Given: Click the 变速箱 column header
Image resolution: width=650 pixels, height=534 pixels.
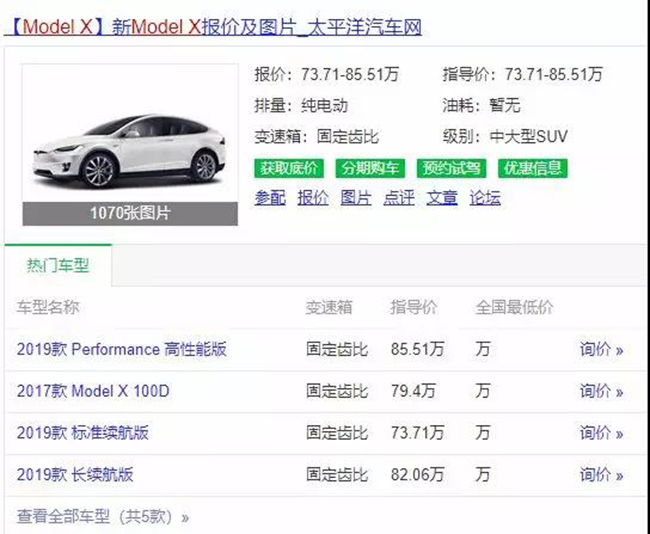Looking at the screenshot, I should pyautogui.click(x=329, y=307).
